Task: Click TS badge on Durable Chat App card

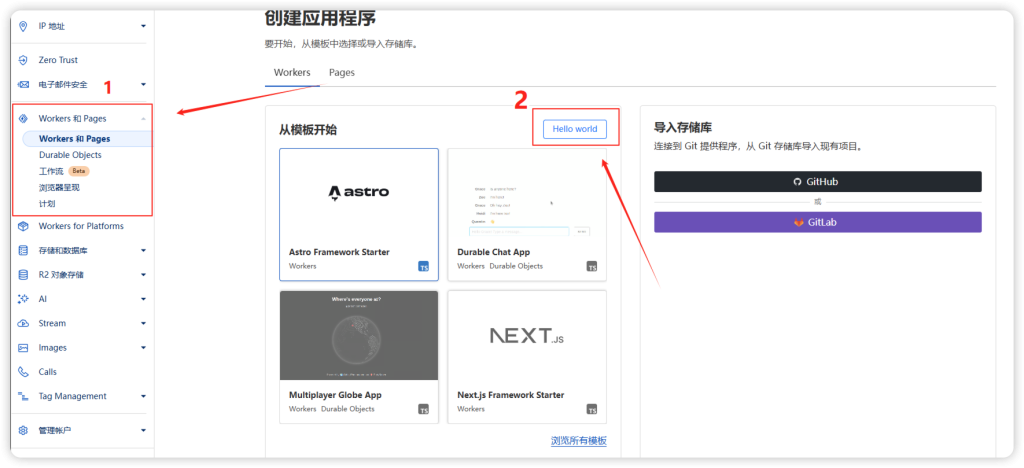Action: 592,266
